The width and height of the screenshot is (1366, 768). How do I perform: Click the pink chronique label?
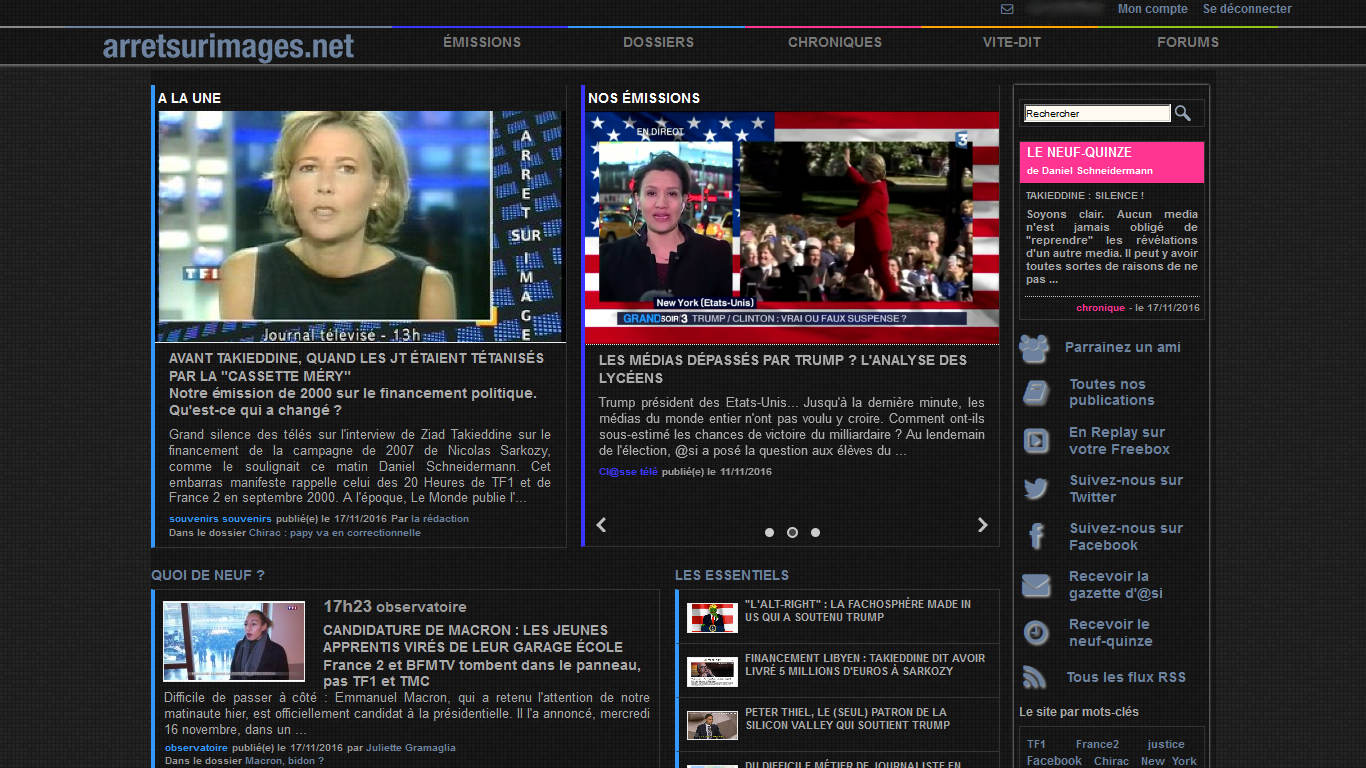[1100, 308]
